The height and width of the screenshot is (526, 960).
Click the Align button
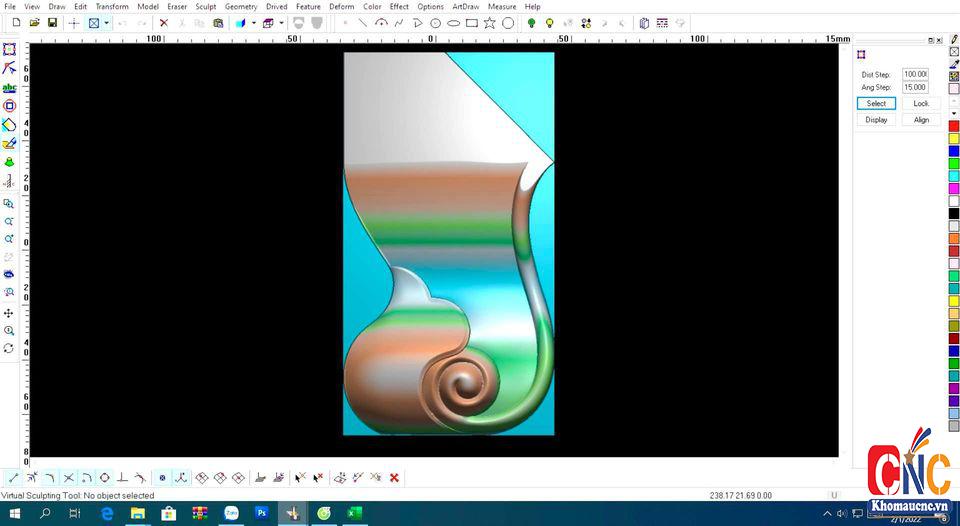(921, 120)
